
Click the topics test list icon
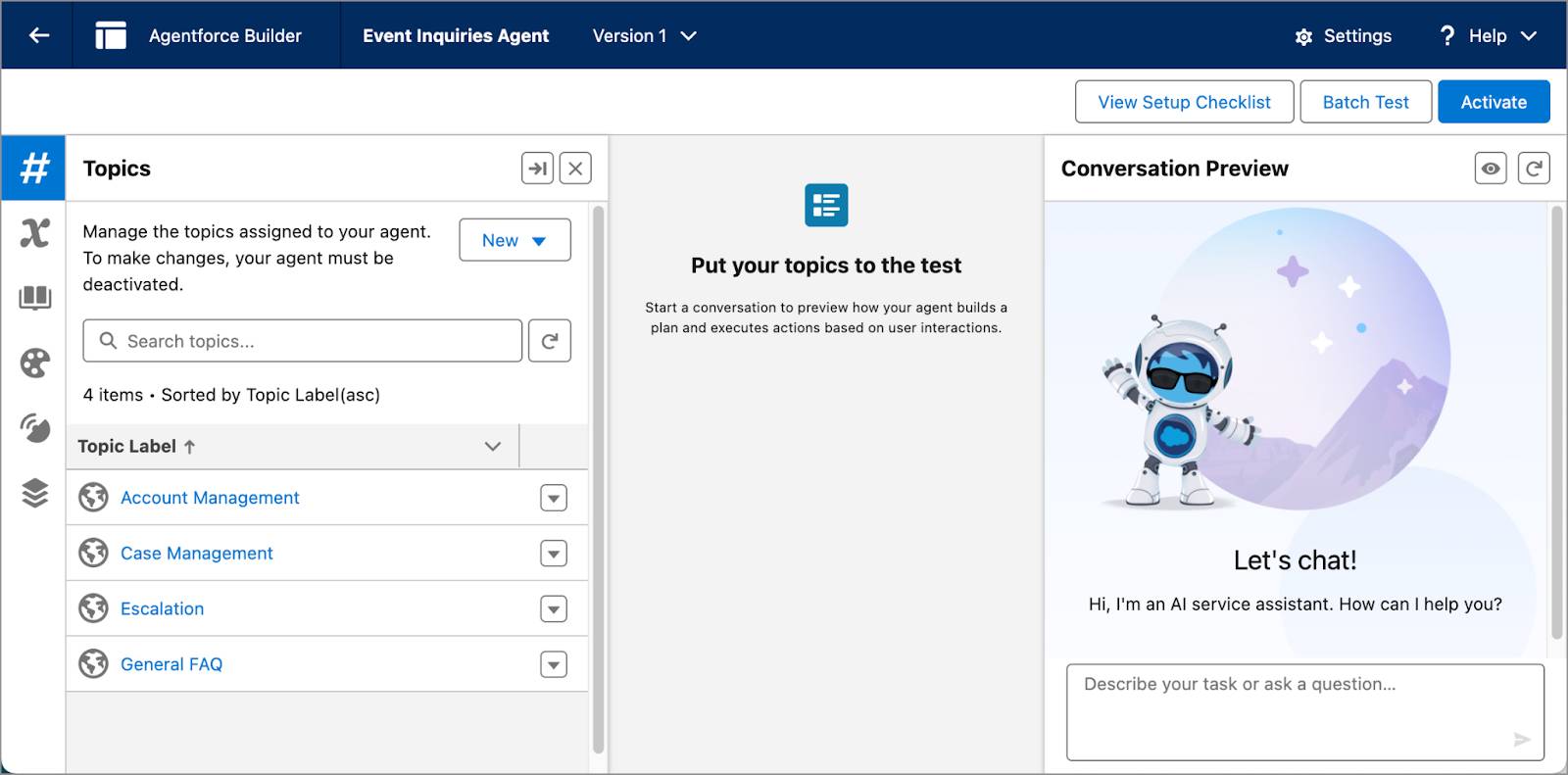tap(826, 205)
